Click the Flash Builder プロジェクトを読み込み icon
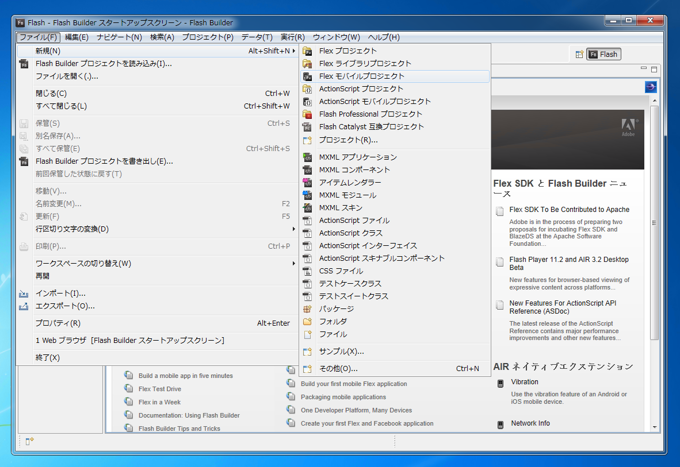The image size is (680, 467). pos(24,64)
